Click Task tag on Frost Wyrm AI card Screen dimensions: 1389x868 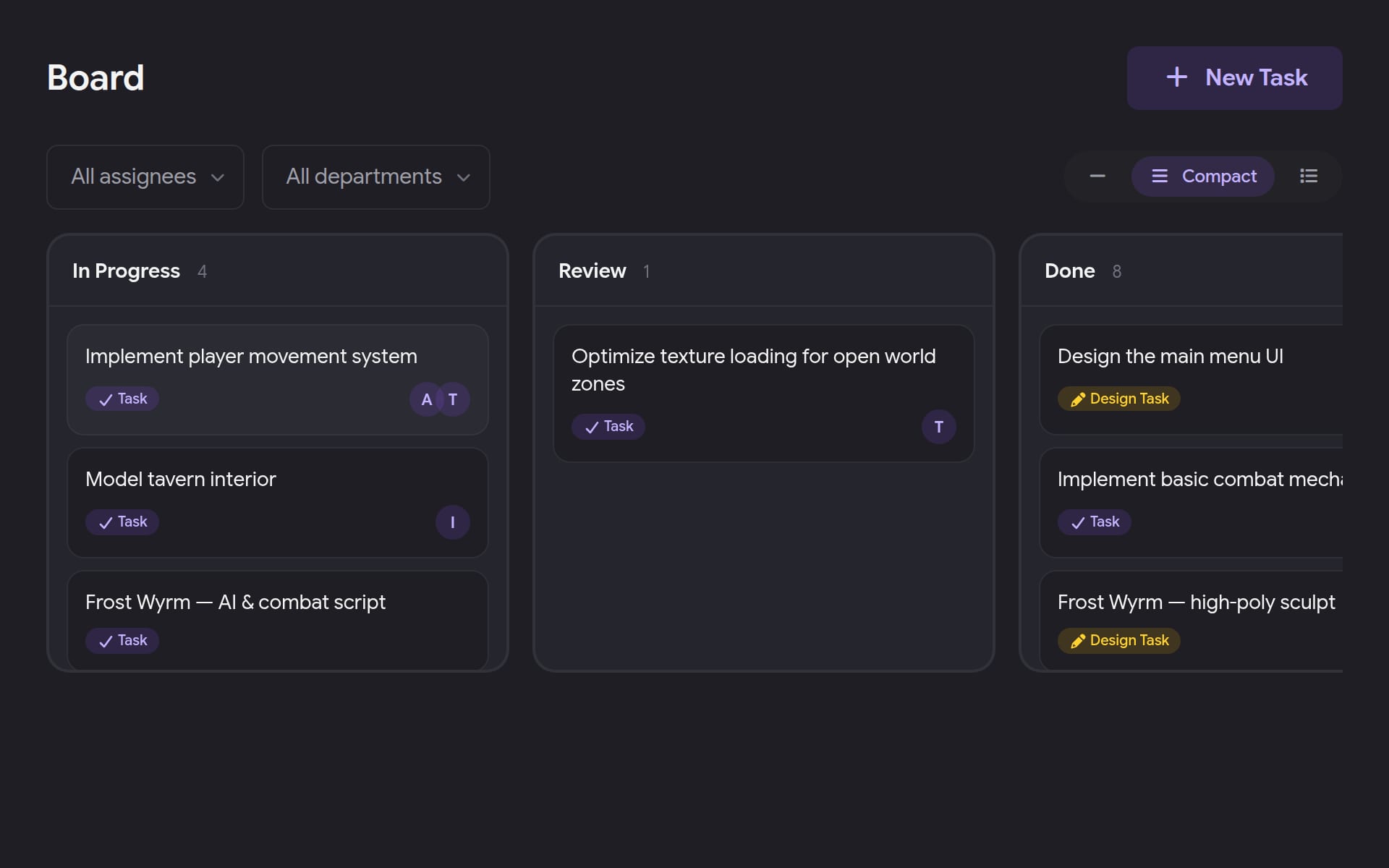122,640
